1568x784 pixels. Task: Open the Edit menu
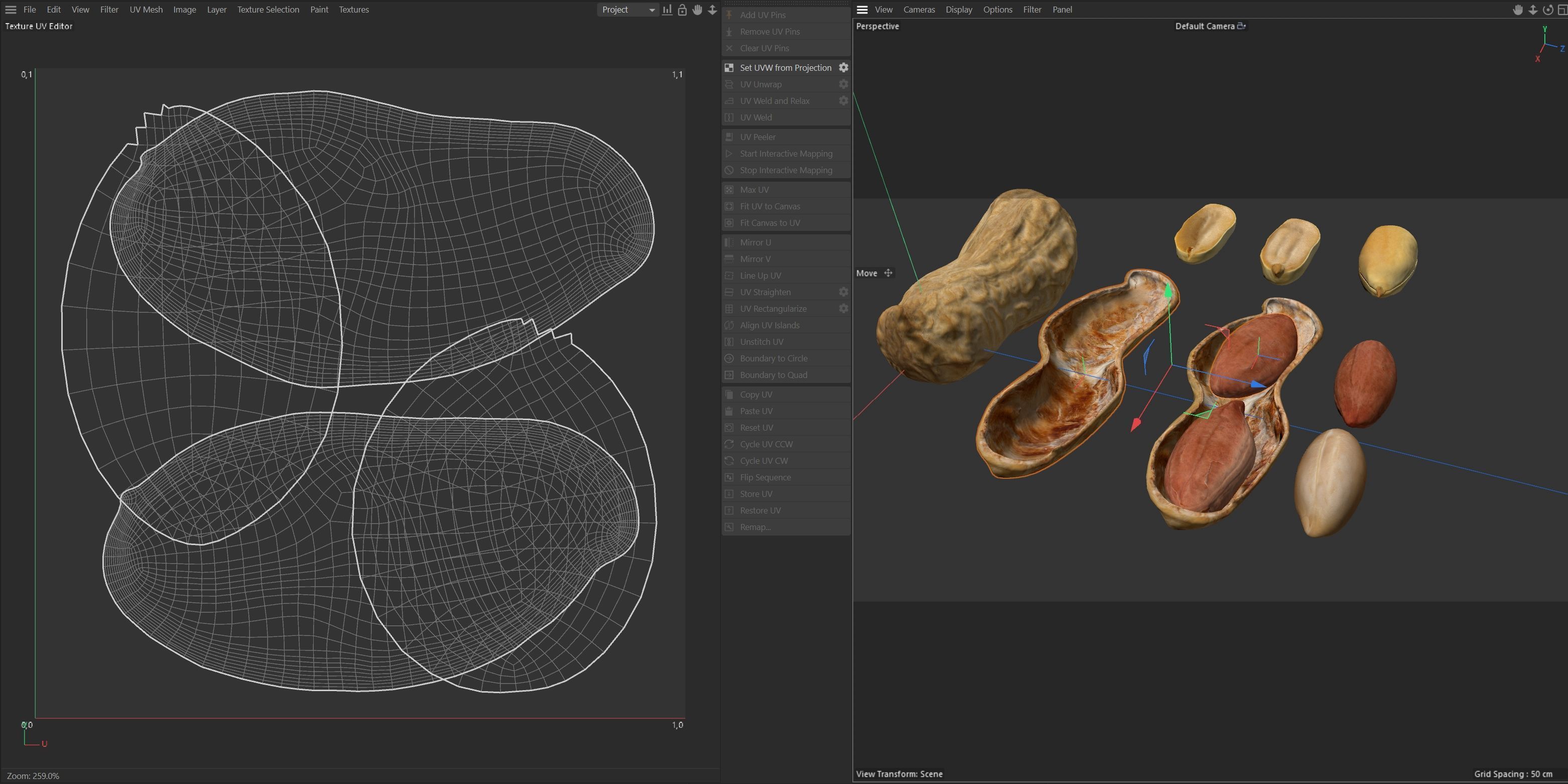click(x=54, y=10)
